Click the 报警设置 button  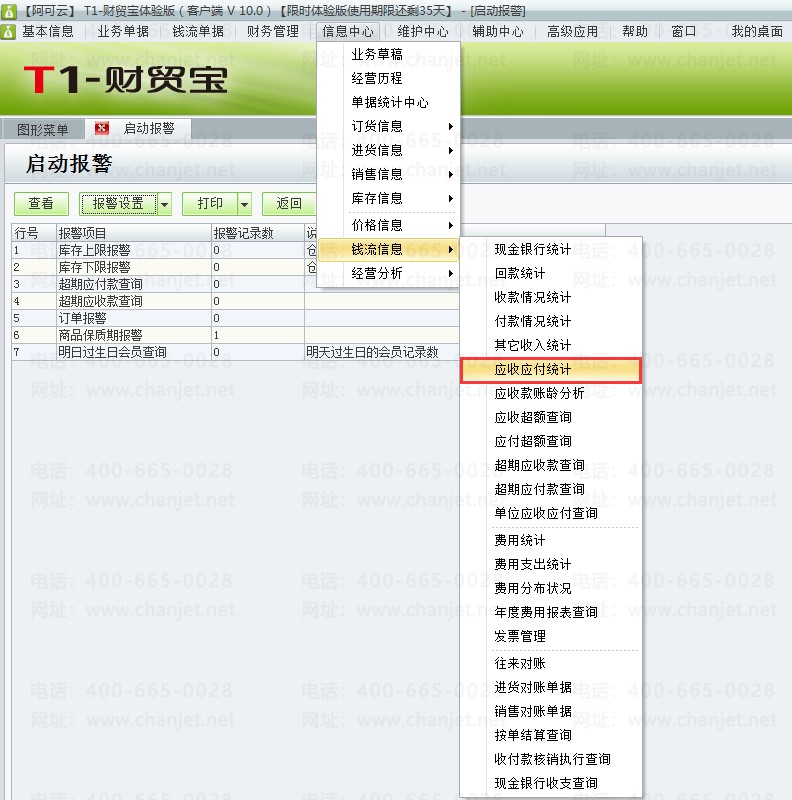(118, 204)
